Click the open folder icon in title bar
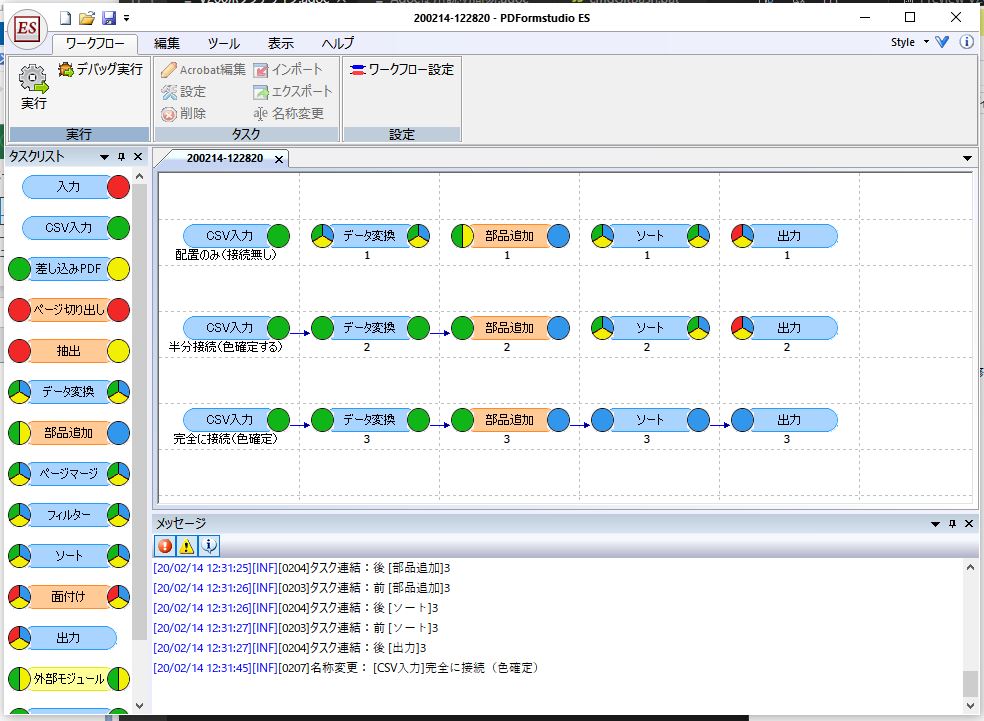984x721 pixels. click(87, 18)
